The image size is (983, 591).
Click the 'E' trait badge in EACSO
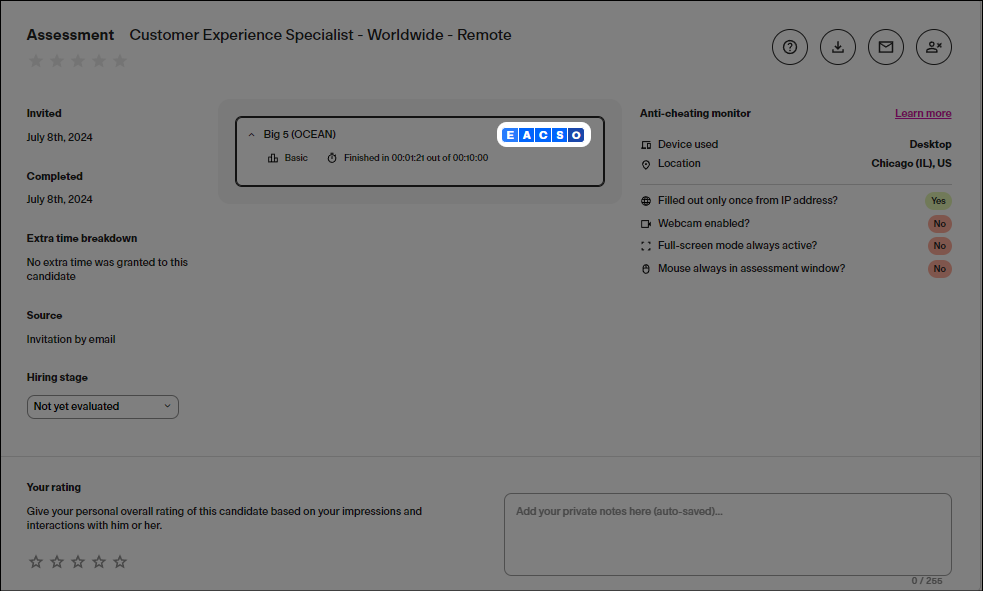510,135
